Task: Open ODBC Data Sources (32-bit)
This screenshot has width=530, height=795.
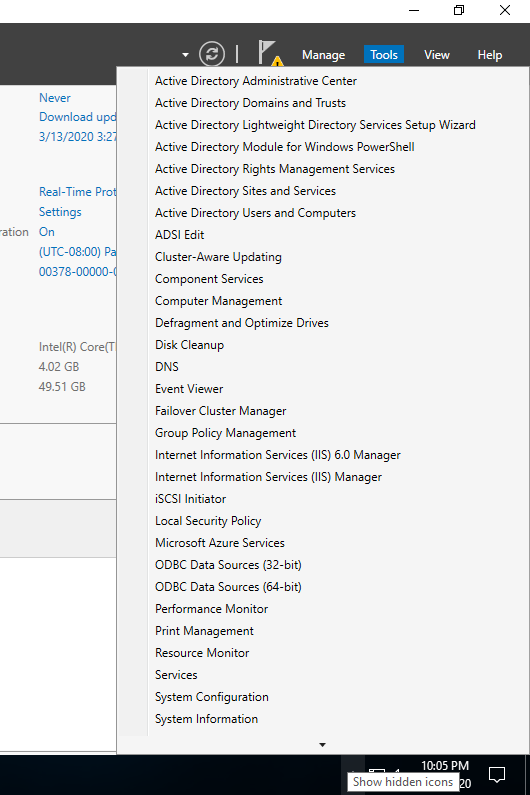Action: point(228,565)
